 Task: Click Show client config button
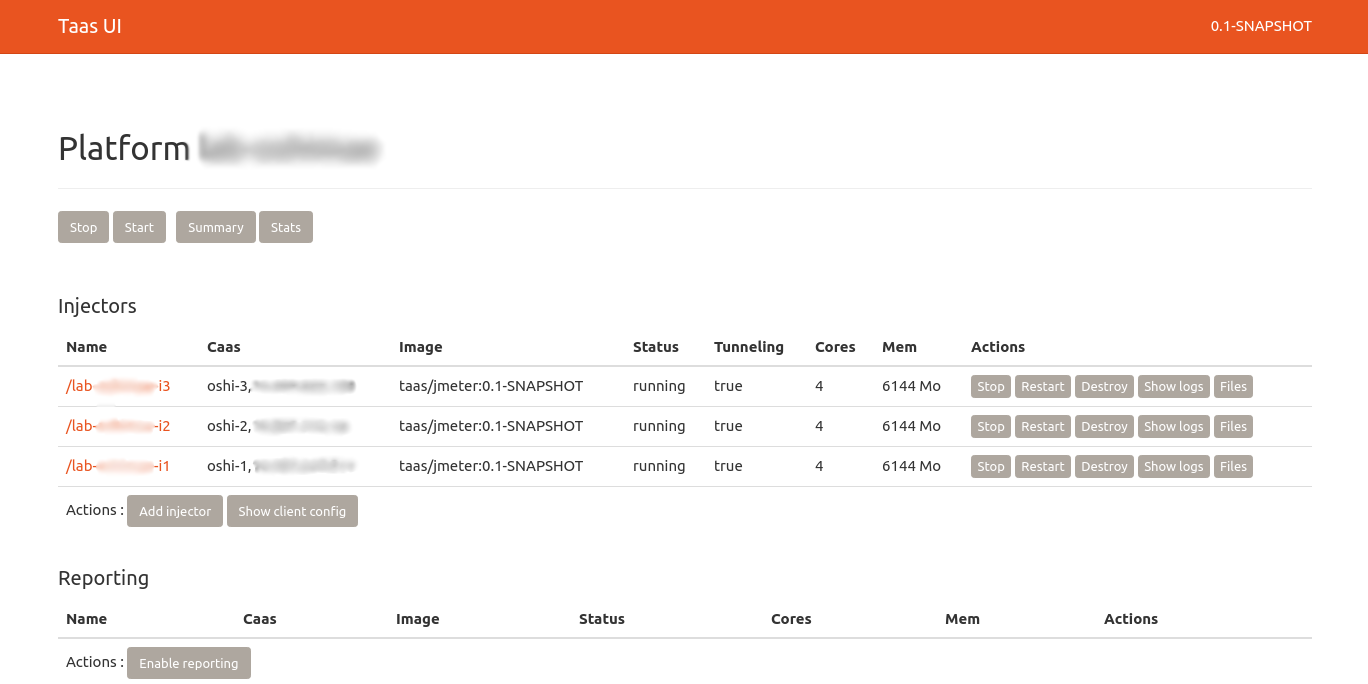(292, 511)
